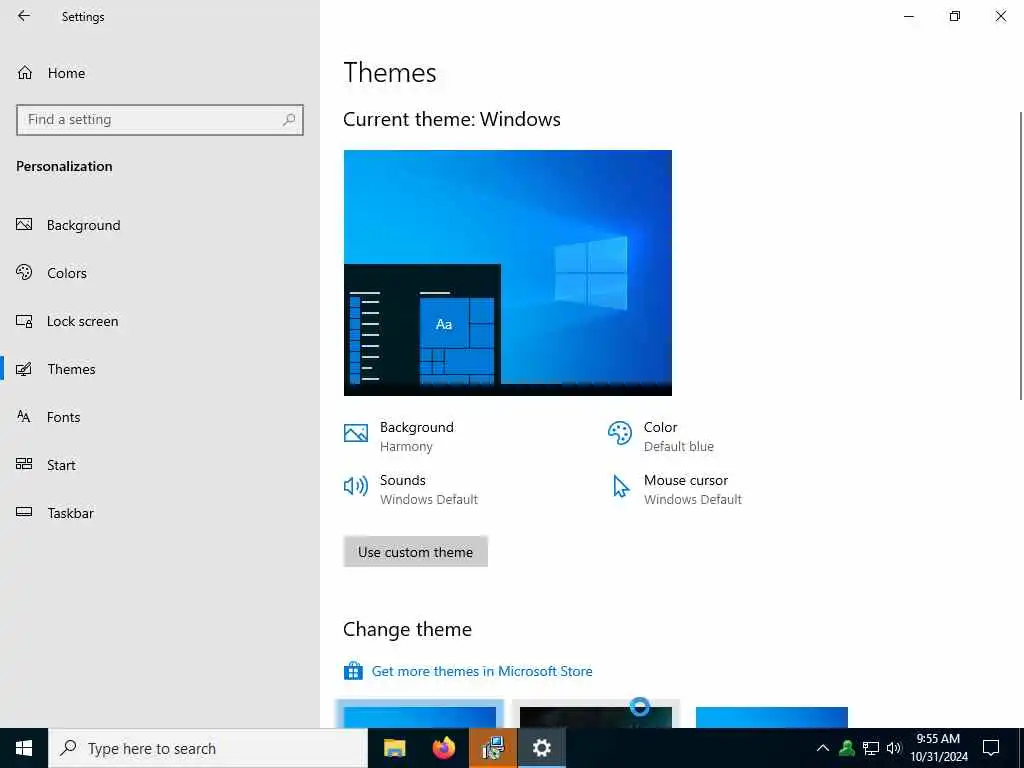Open the Sounds Windows Default setting
The width and height of the screenshot is (1024, 768).
pyautogui.click(x=411, y=489)
